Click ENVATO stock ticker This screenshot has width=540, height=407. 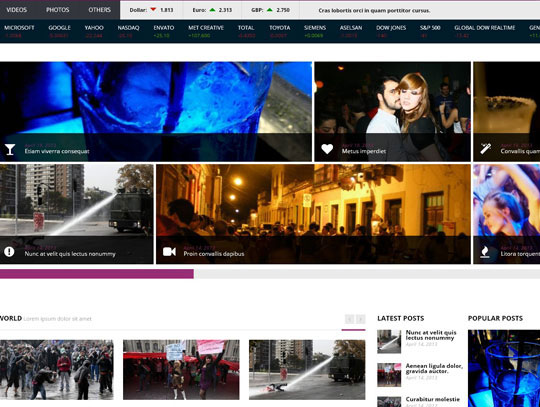coord(164,31)
